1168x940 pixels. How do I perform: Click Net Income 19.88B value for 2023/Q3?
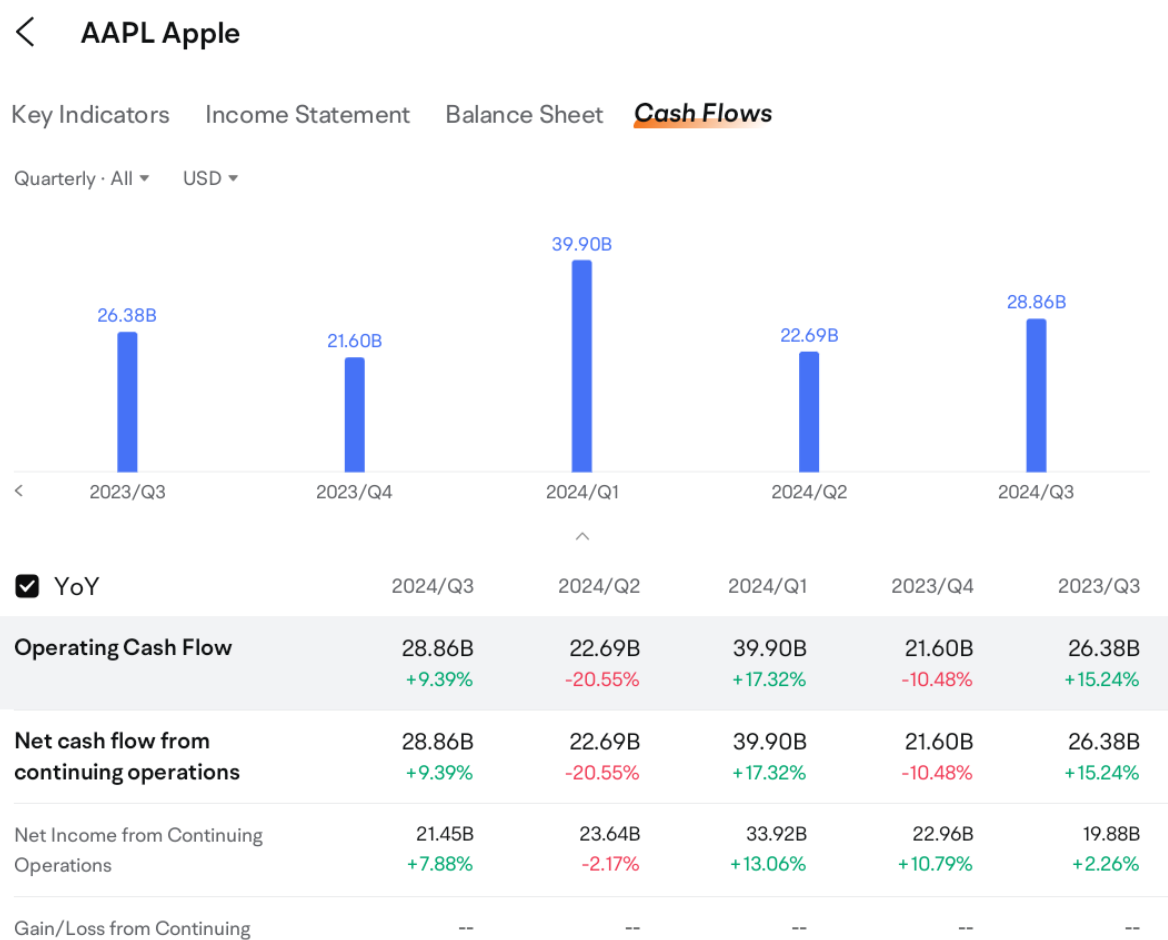coord(1111,833)
